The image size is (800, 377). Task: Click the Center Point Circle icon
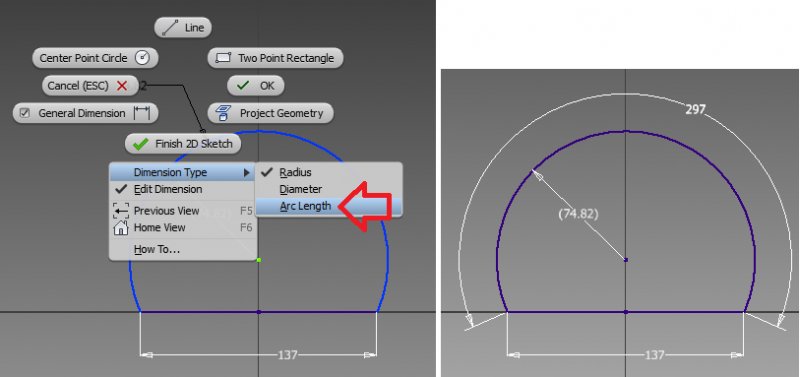[142, 58]
